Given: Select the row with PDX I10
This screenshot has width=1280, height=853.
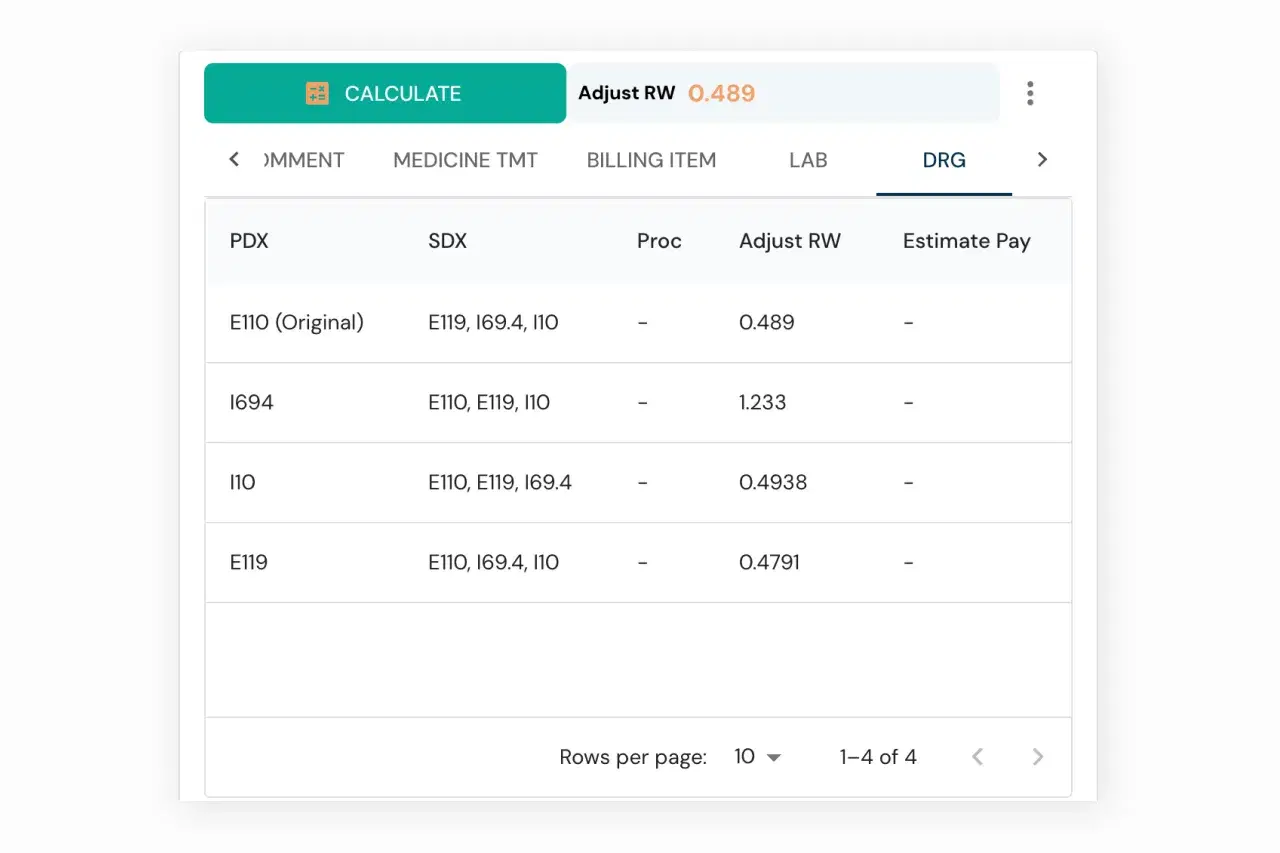Looking at the screenshot, I should [x=243, y=483].
